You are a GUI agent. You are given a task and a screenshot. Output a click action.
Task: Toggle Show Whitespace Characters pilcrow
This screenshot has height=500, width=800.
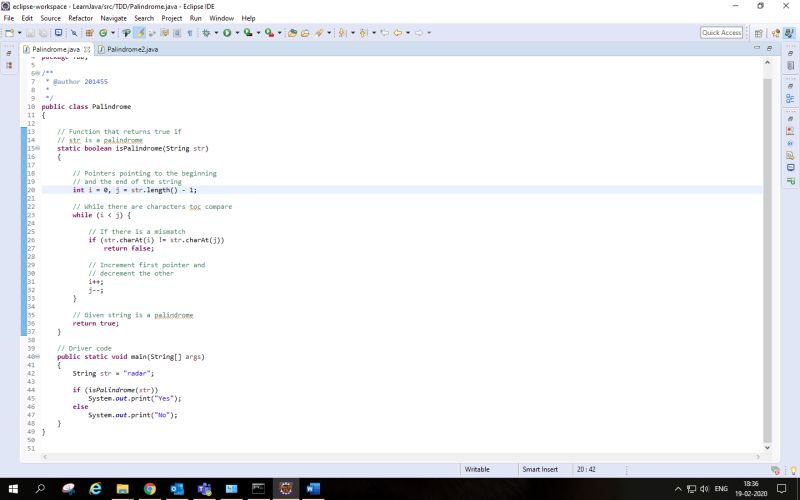(189, 33)
